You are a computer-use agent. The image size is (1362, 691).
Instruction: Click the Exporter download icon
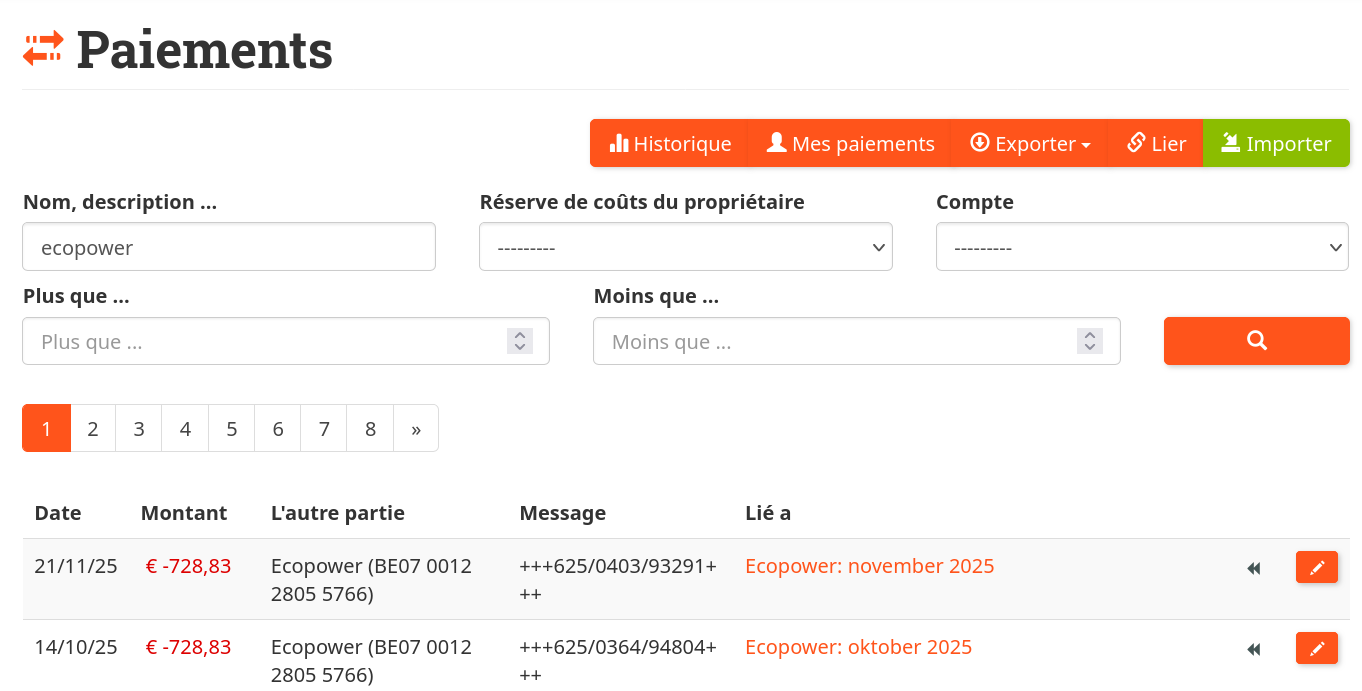979,143
